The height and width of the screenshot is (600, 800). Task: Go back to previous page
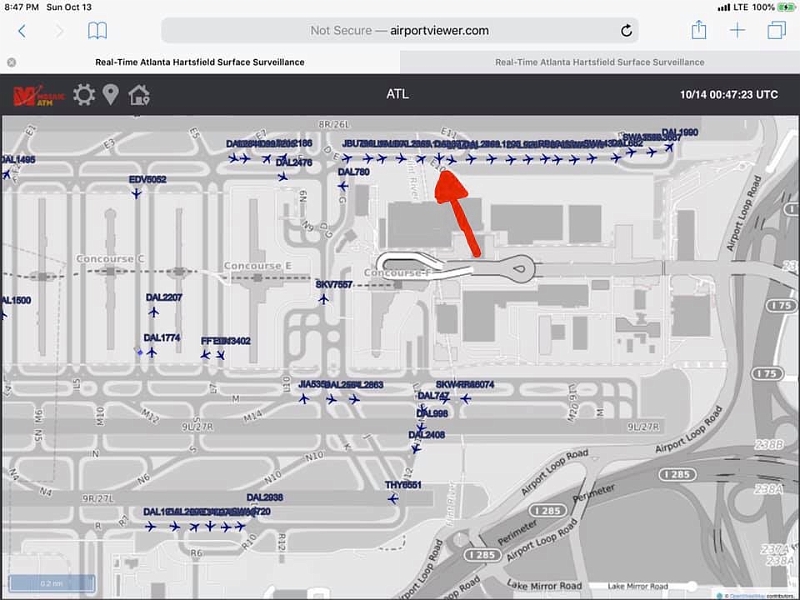22,31
